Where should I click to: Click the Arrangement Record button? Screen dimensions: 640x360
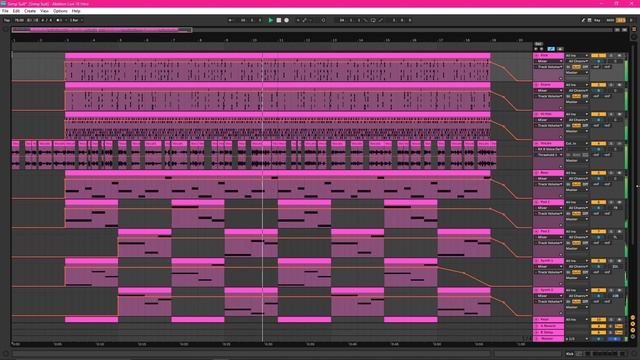(287, 20)
